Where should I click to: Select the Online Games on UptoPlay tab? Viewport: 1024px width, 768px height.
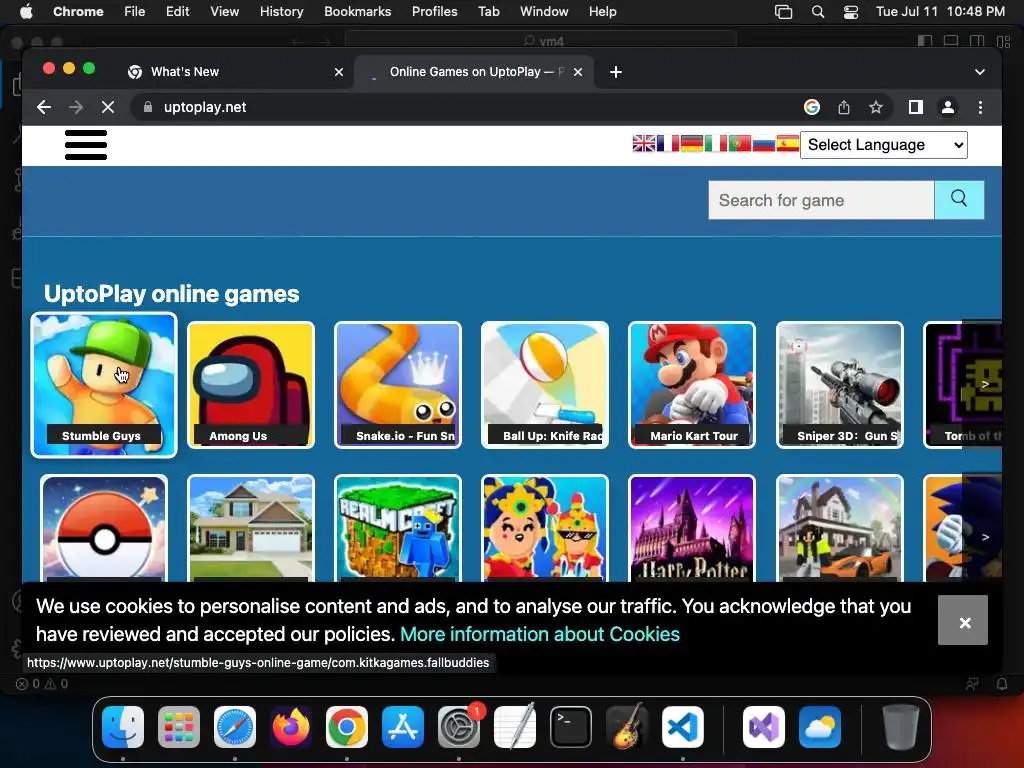click(474, 72)
